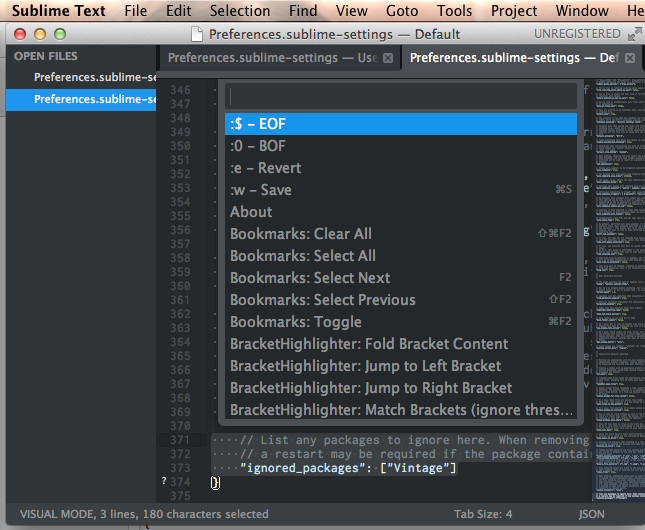
Task: Select the About command
Action: 401,212
